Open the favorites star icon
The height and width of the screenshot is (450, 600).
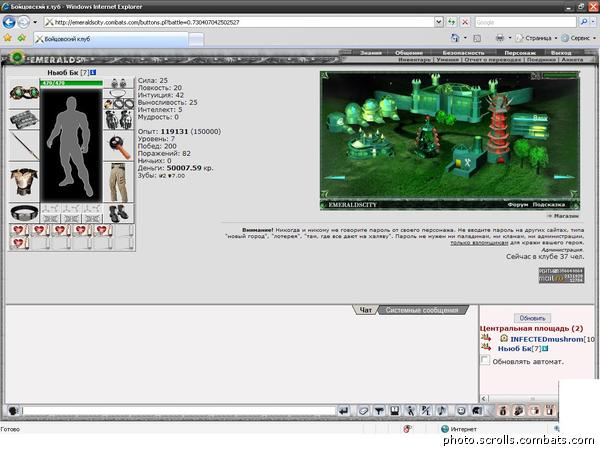[8, 38]
